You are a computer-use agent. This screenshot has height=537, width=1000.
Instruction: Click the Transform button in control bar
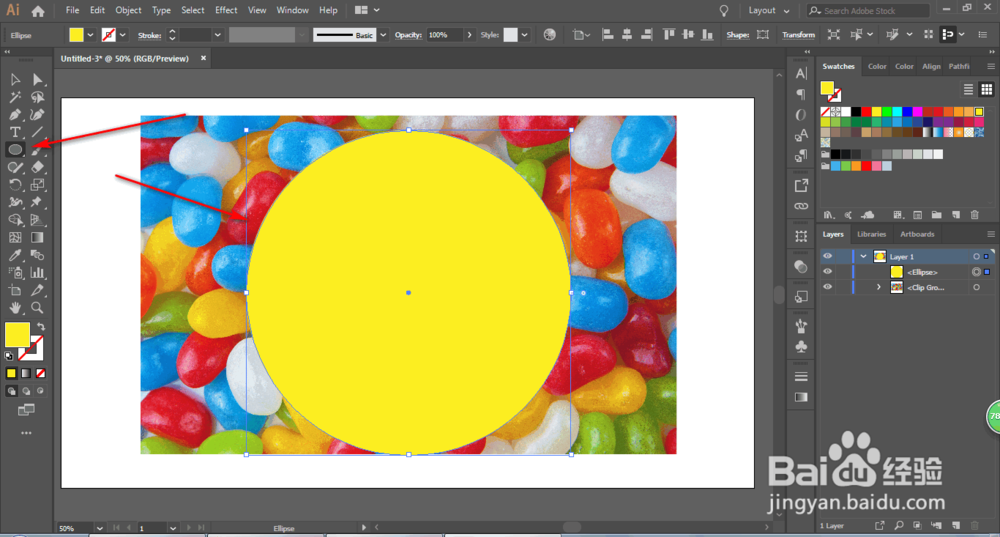pos(798,35)
